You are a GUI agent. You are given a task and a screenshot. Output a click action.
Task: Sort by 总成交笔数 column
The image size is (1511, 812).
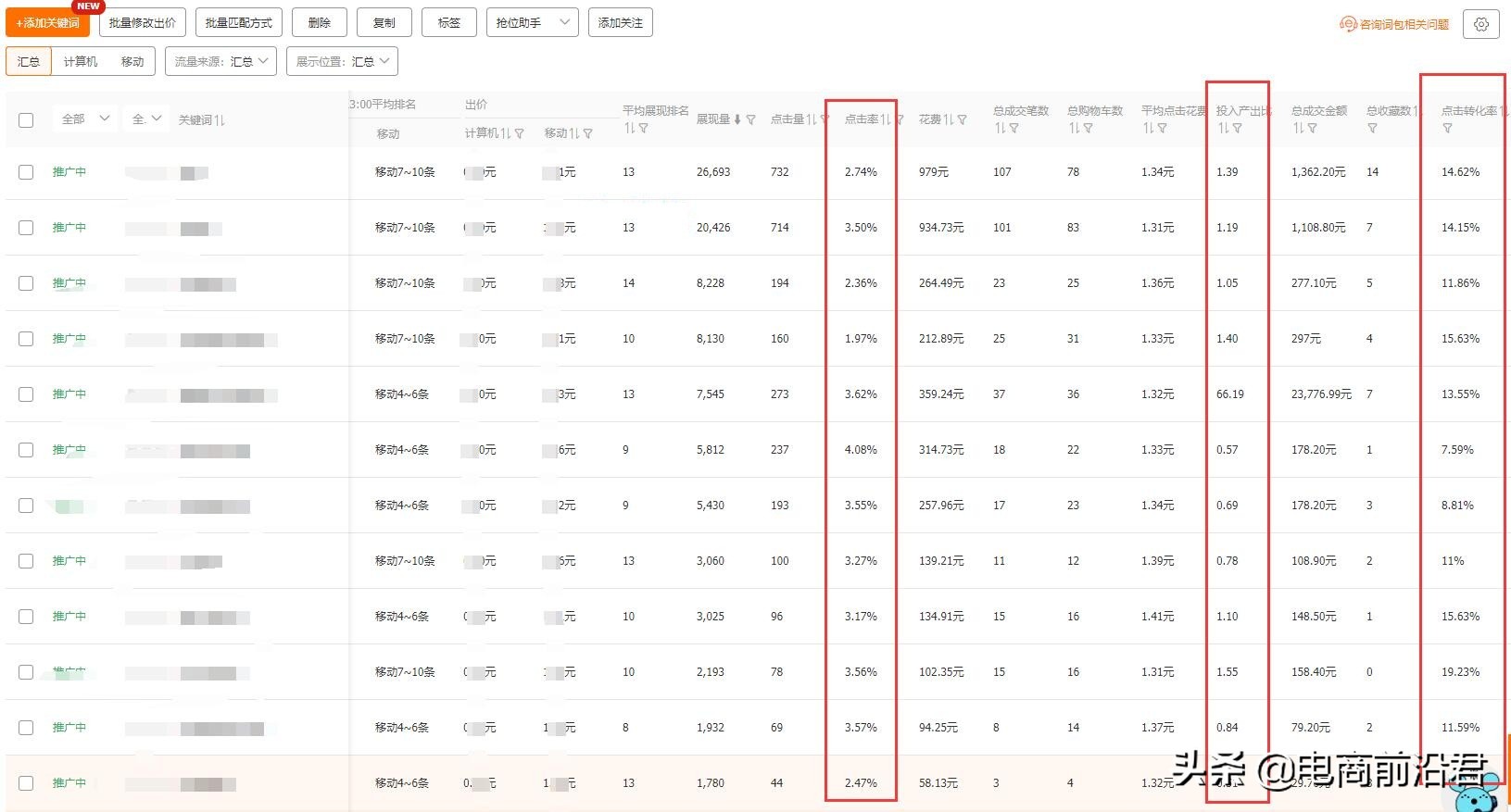[1000, 129]
